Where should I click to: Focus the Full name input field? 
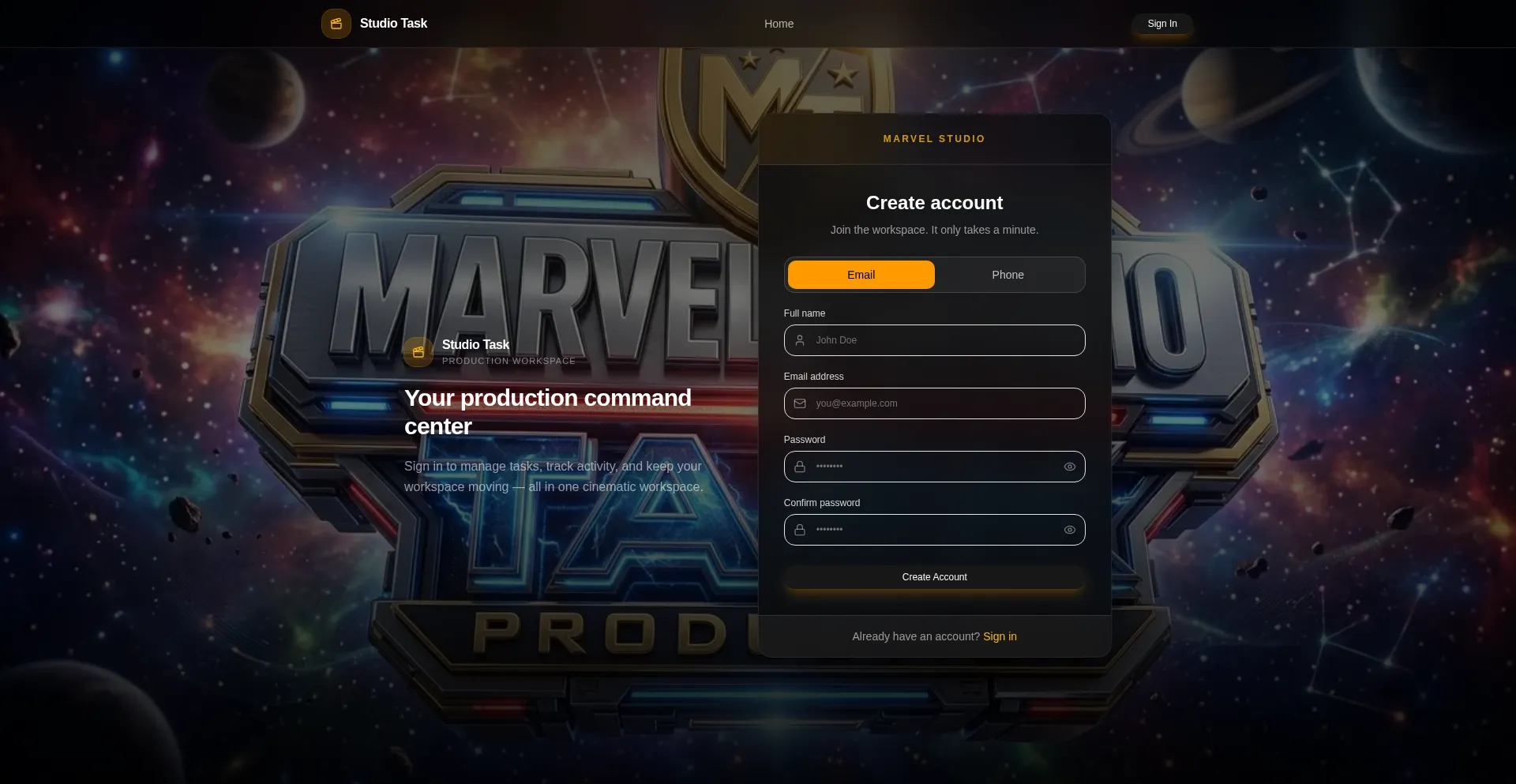pyautogui.click(x=935, y=340)
